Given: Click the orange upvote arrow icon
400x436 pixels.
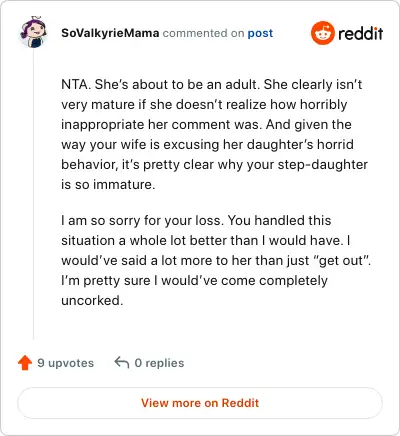Looking at the screenshot, I should click(25, 363).
